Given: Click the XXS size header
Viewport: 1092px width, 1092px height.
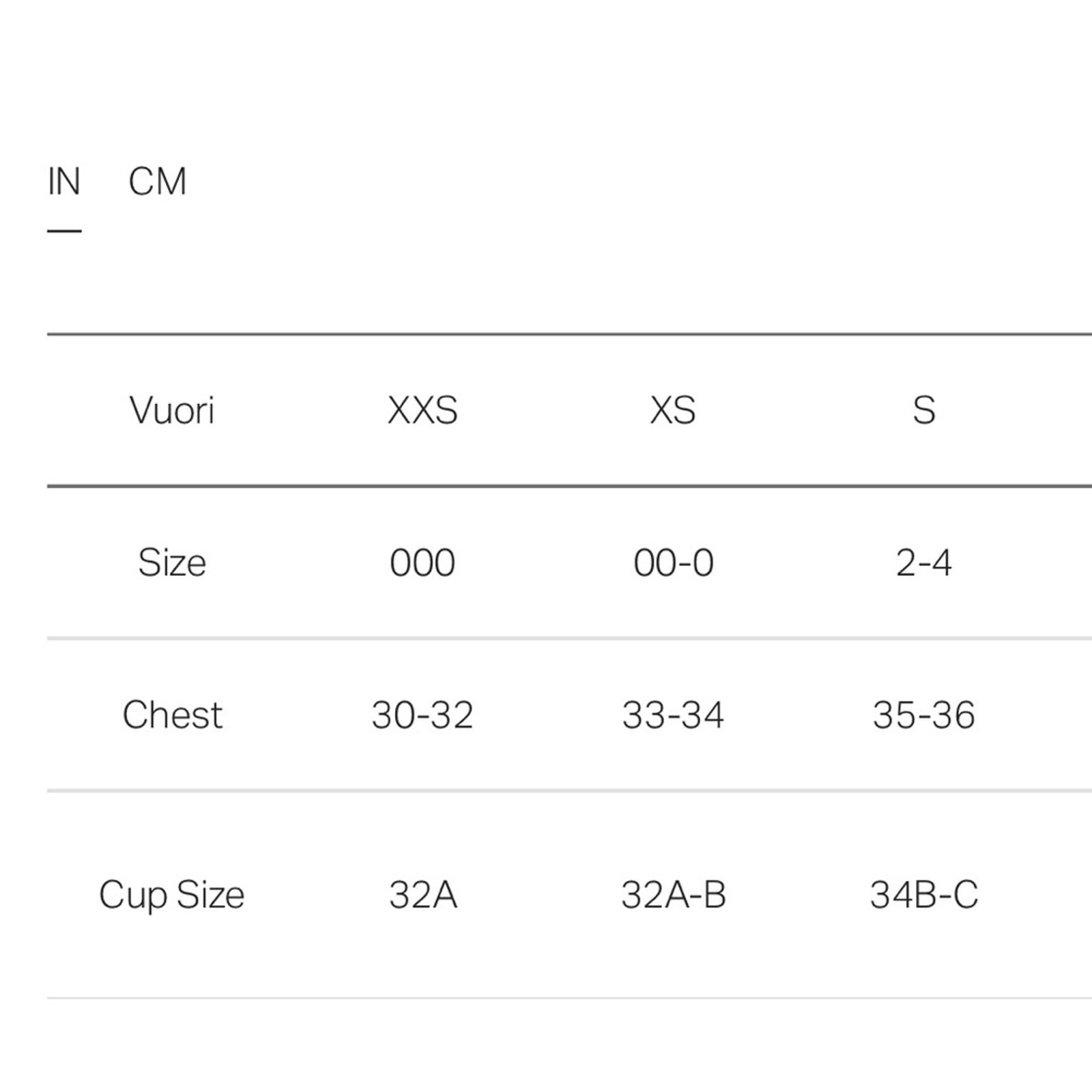Looking at the screenshot, I should click(422, 410).
